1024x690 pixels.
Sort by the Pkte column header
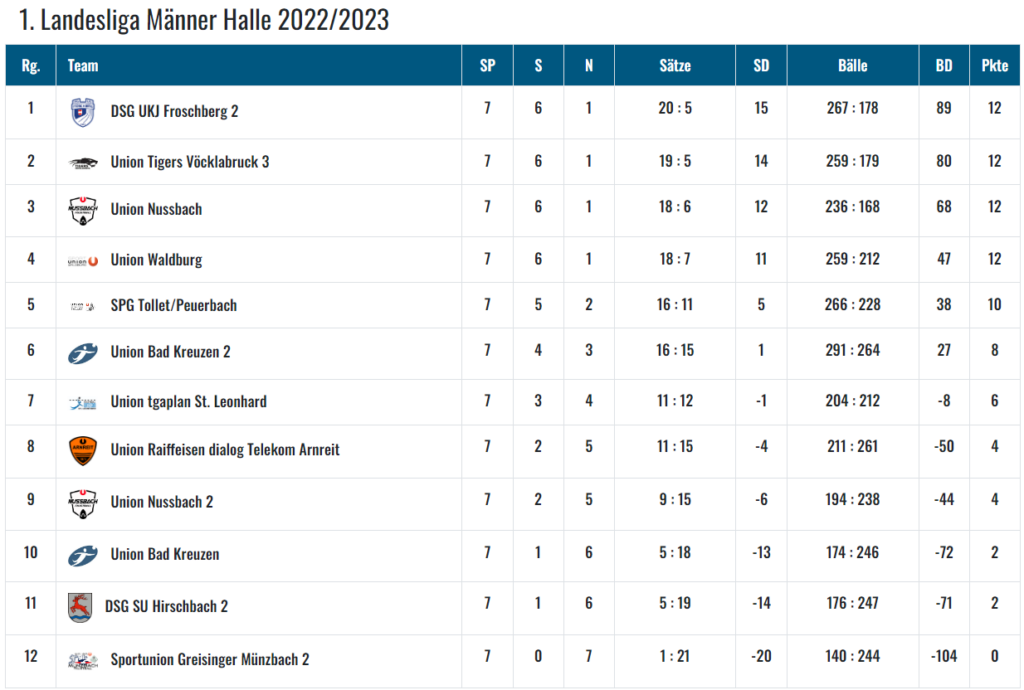click(994, 65)
